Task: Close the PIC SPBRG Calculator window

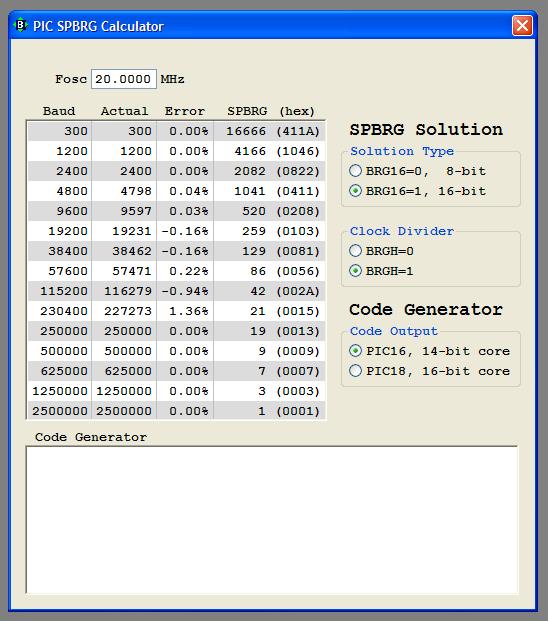Action: click(x=522, y=26)
